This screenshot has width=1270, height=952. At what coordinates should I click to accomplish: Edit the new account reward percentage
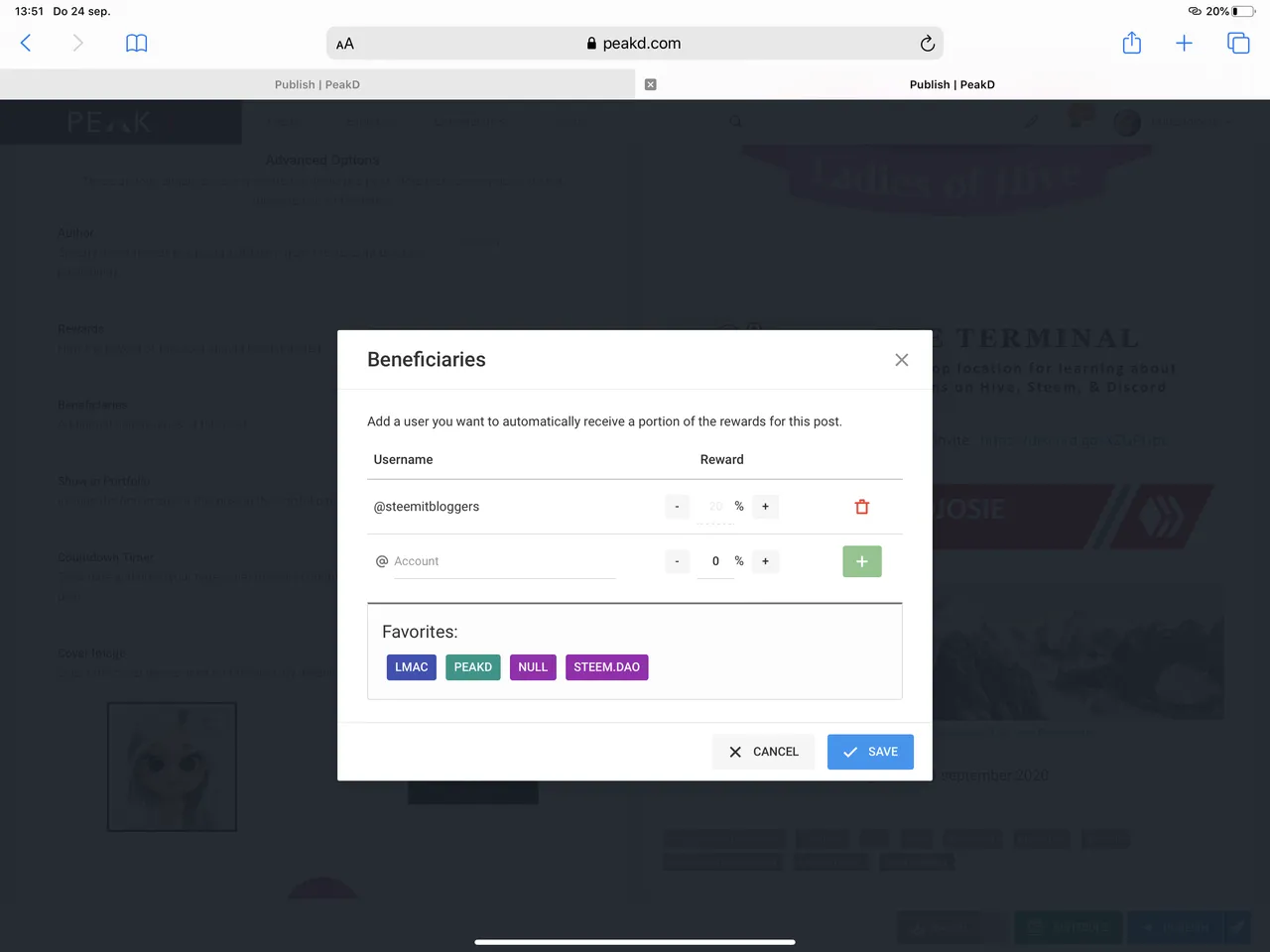[x=715, y=561]
